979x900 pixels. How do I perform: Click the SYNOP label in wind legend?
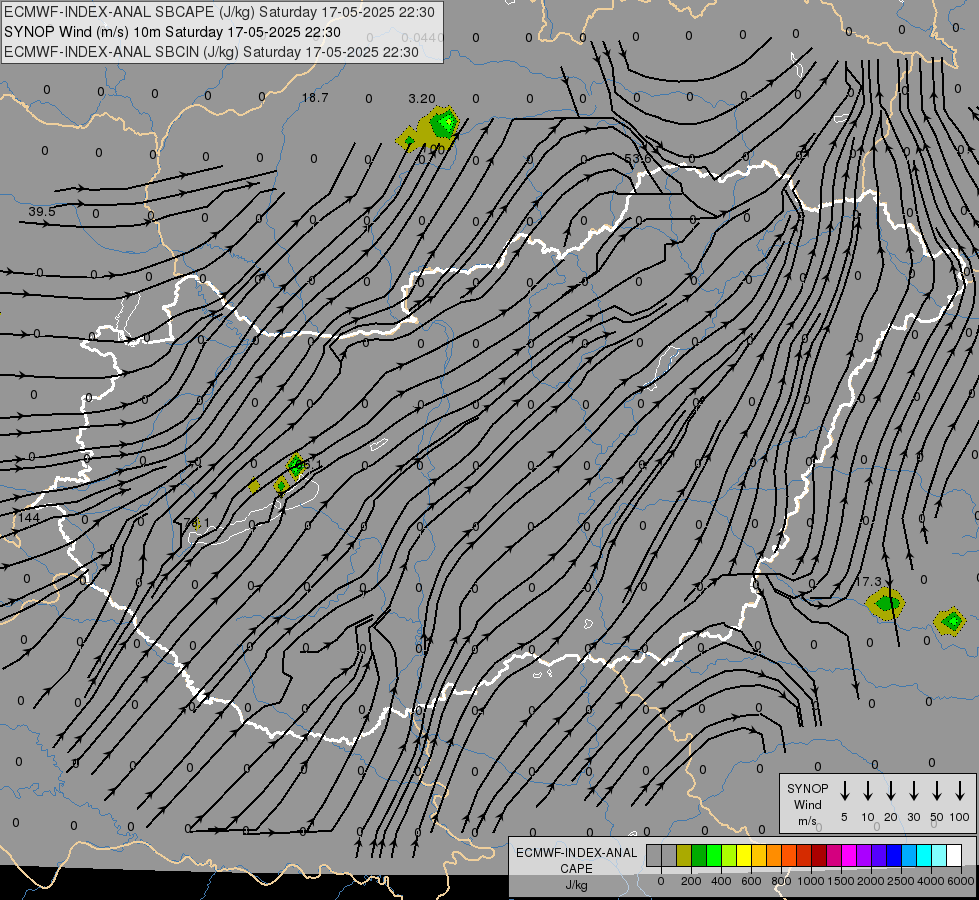tap(807, 788)
